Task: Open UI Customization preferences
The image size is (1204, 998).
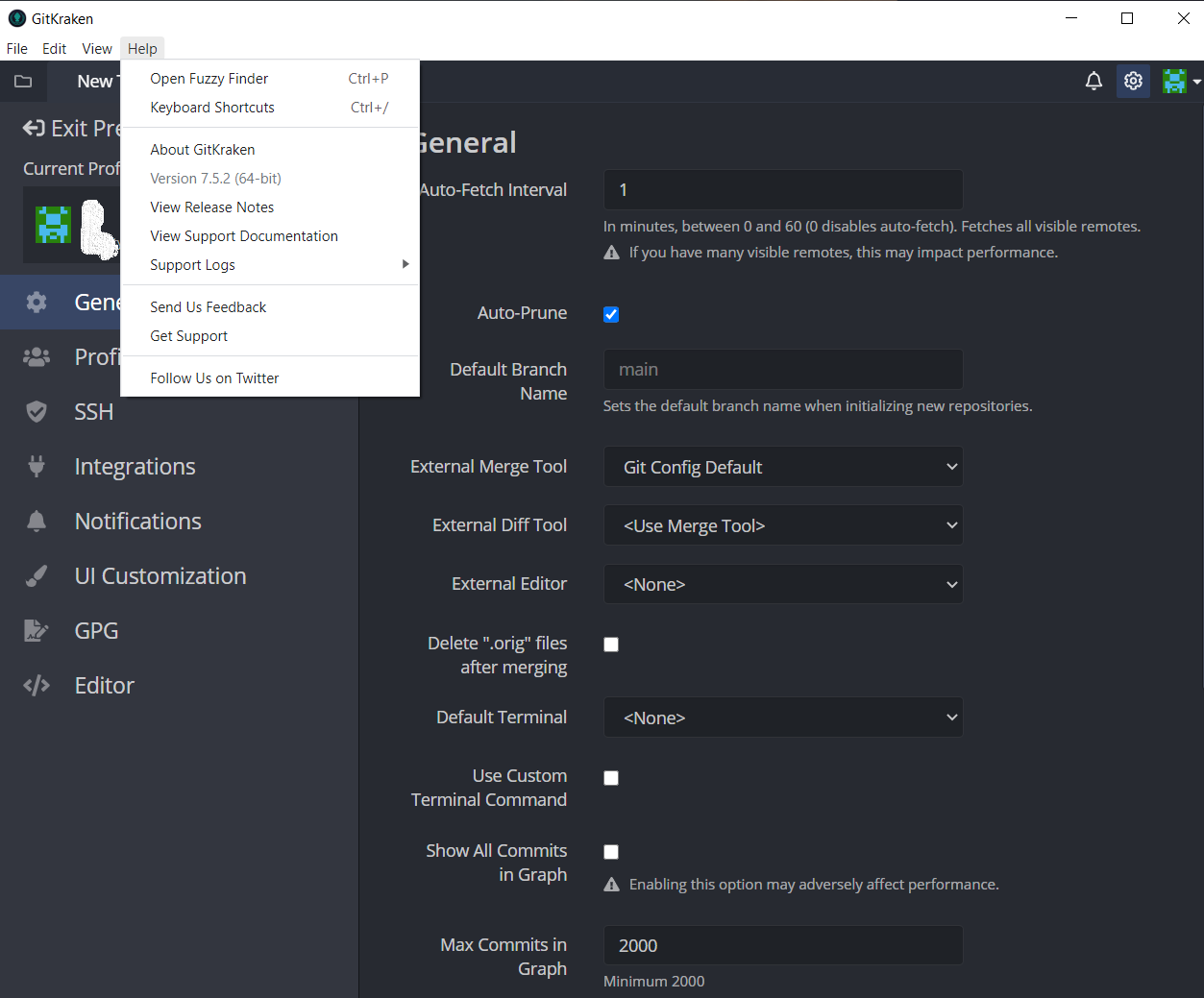Action: [x=179, y=576]
